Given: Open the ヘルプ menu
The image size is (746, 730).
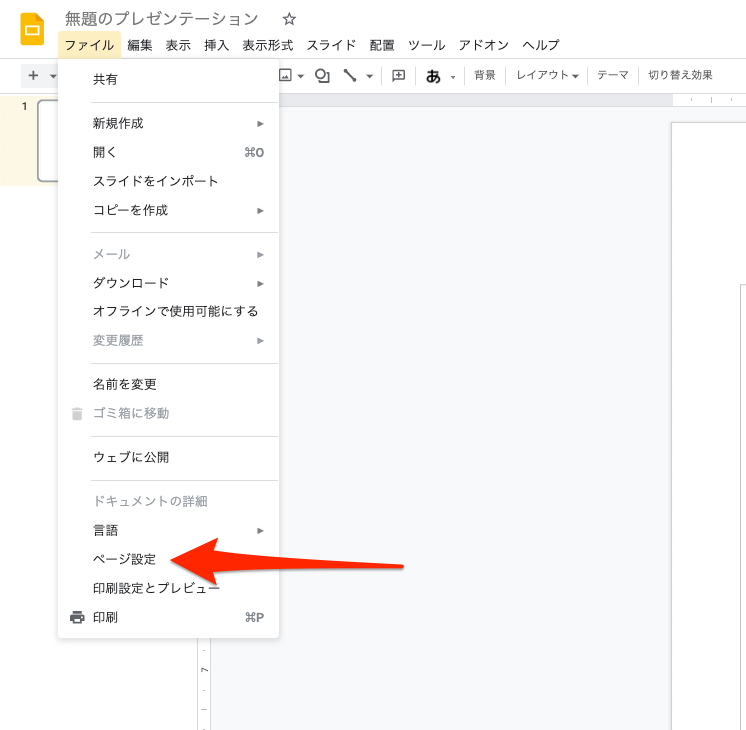Looking at the screenshot, I should [x=541, y=45].
